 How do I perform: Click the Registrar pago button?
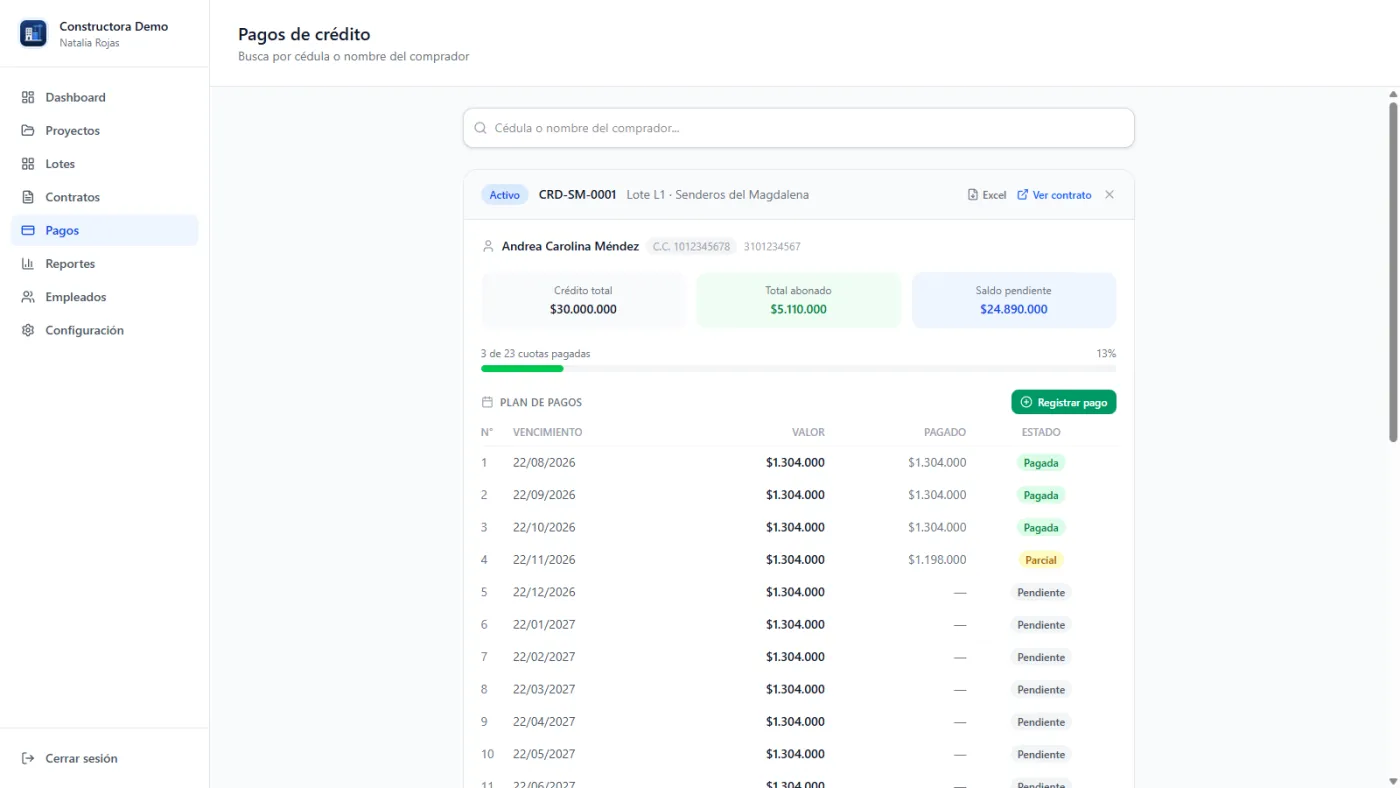1064,402
